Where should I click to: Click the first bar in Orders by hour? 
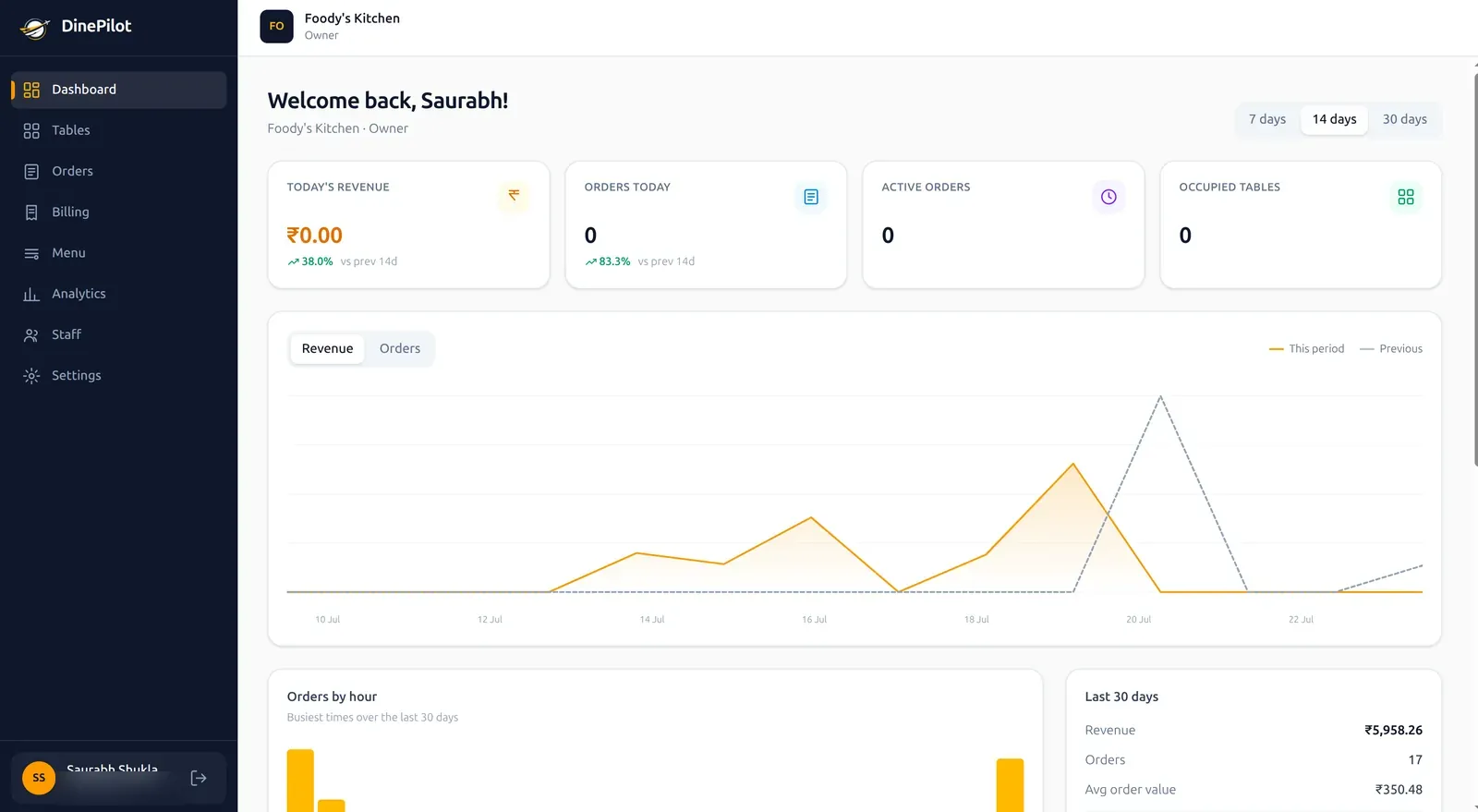pyautogui.click(x=300, y=781)
